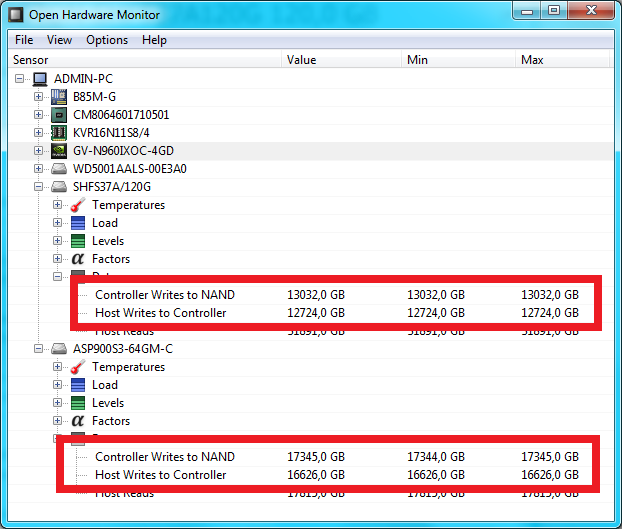Expand the WD5001AALS-00E3A0 drive node

38,169
